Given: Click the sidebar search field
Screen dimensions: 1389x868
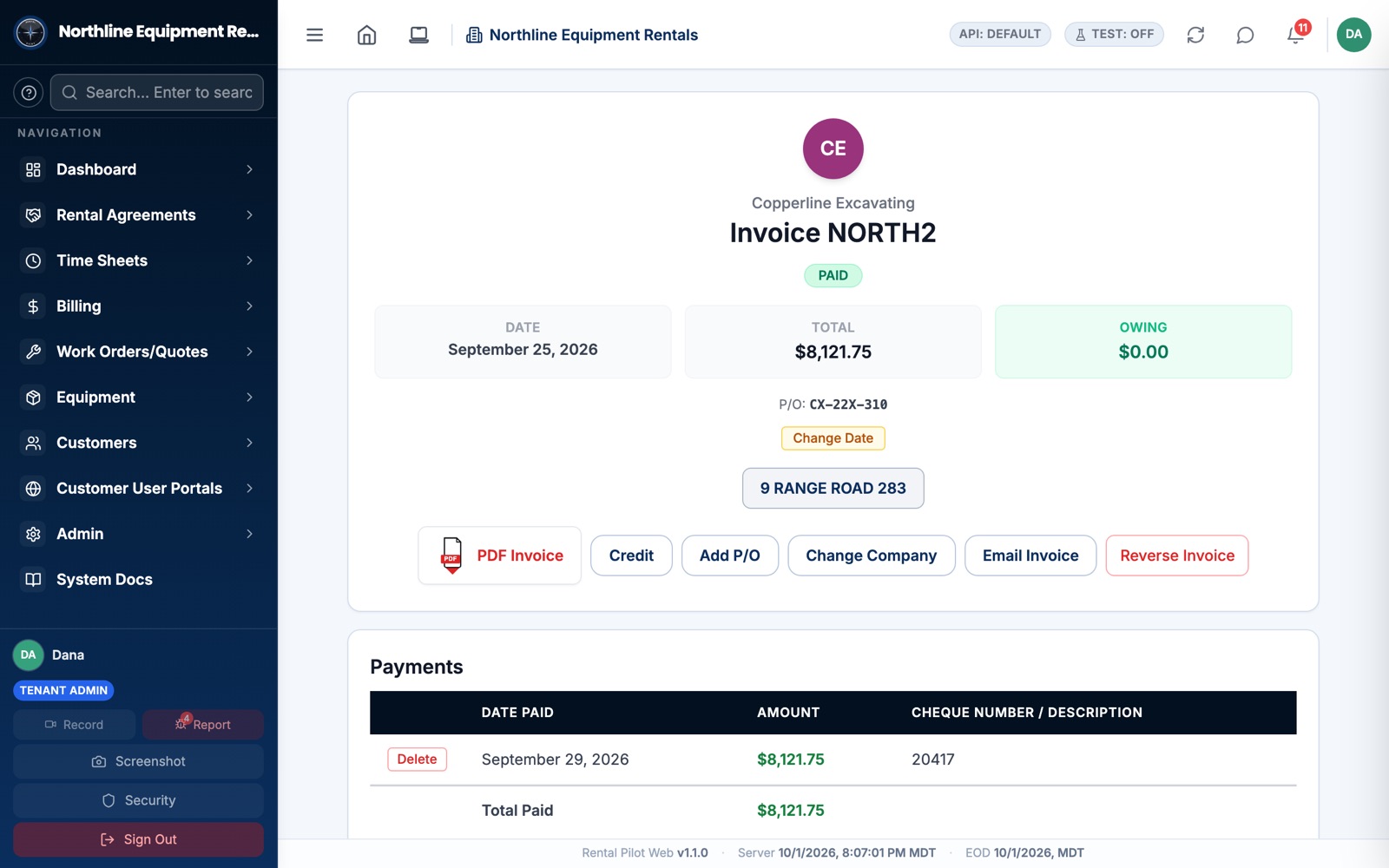Looking at the screenshot, I should click(x=157, y=92).
